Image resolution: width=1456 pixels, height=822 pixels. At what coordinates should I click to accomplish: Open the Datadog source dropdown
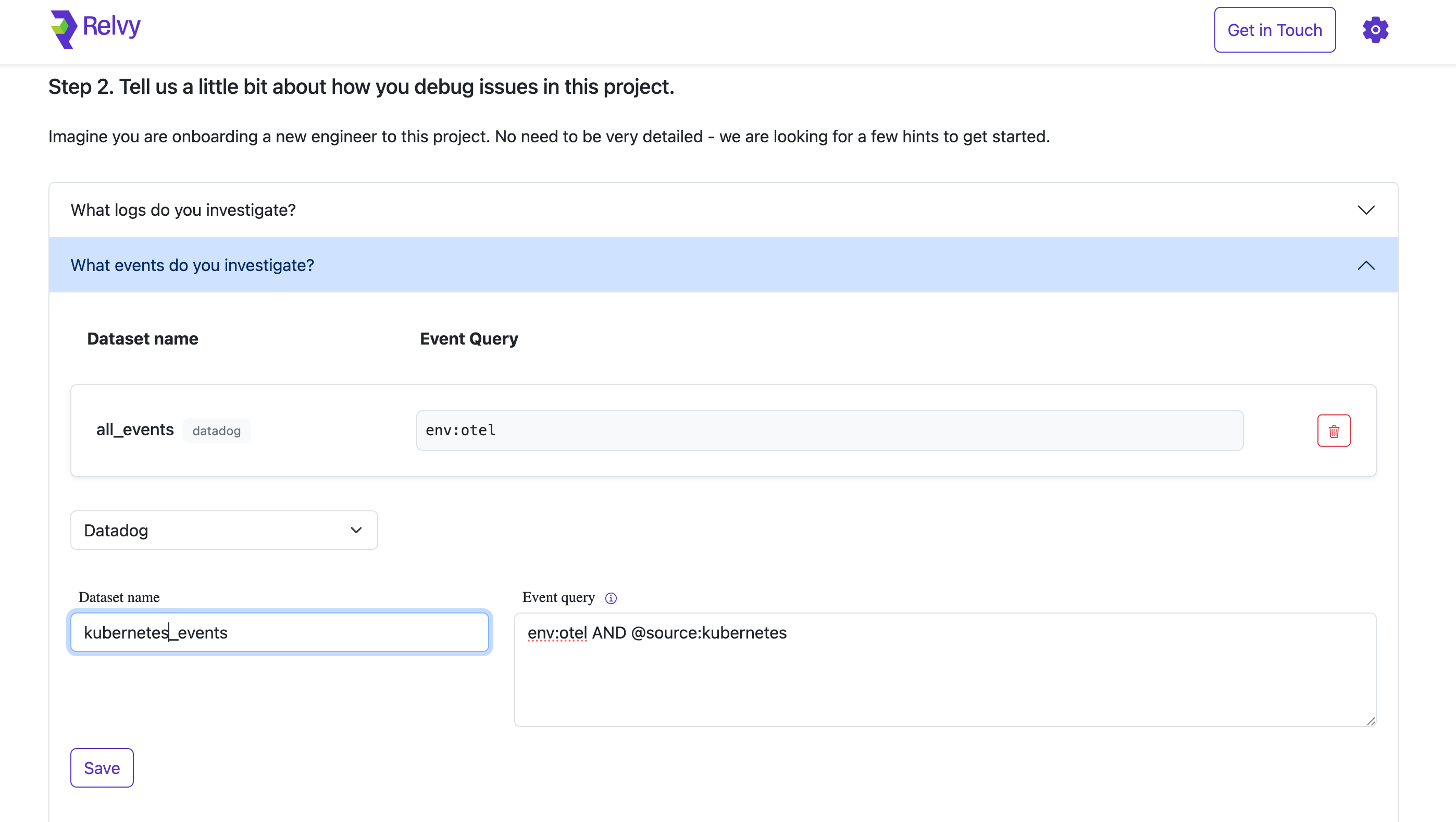[223, 530]
